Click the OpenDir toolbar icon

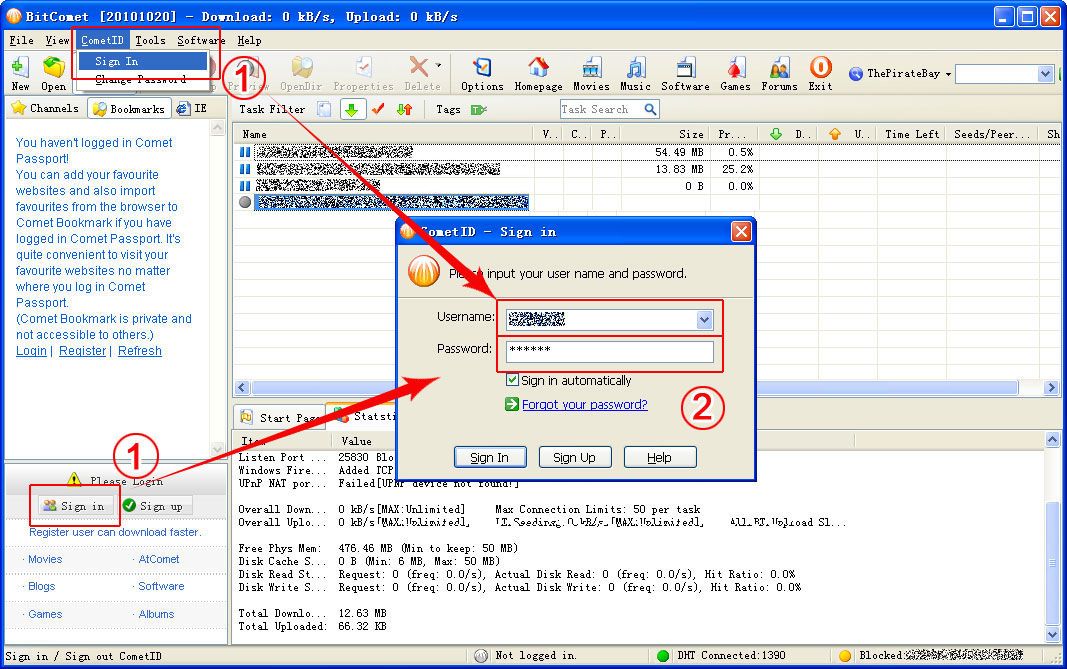click(301, 74)
